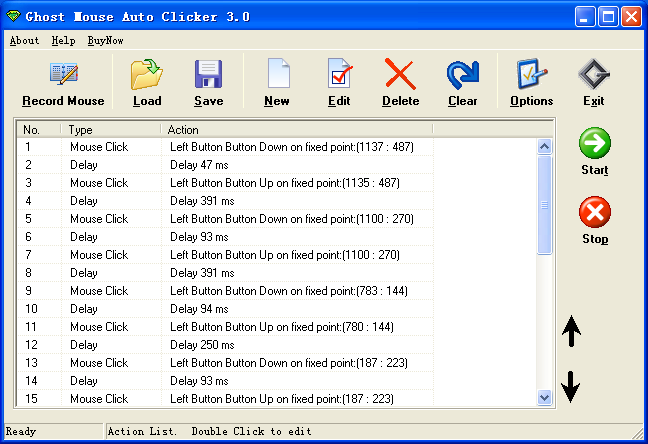Select row 1 Button Down (1137 : 487)
The image size is (648, 444).
point(225,147)
